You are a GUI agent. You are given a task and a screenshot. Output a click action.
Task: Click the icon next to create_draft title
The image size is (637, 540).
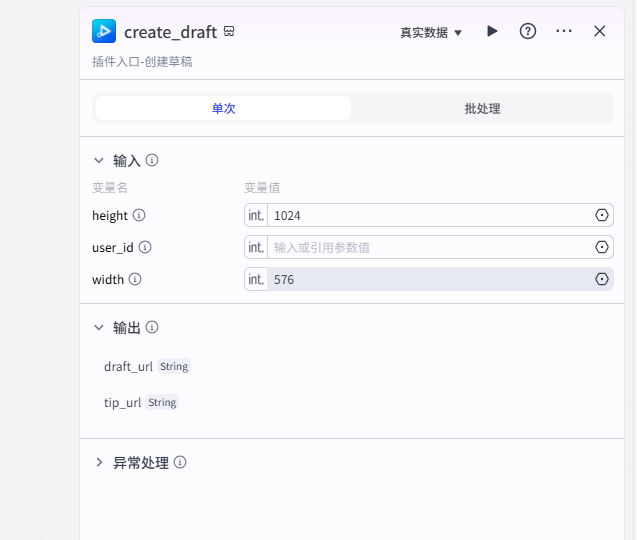coord(229,32)
